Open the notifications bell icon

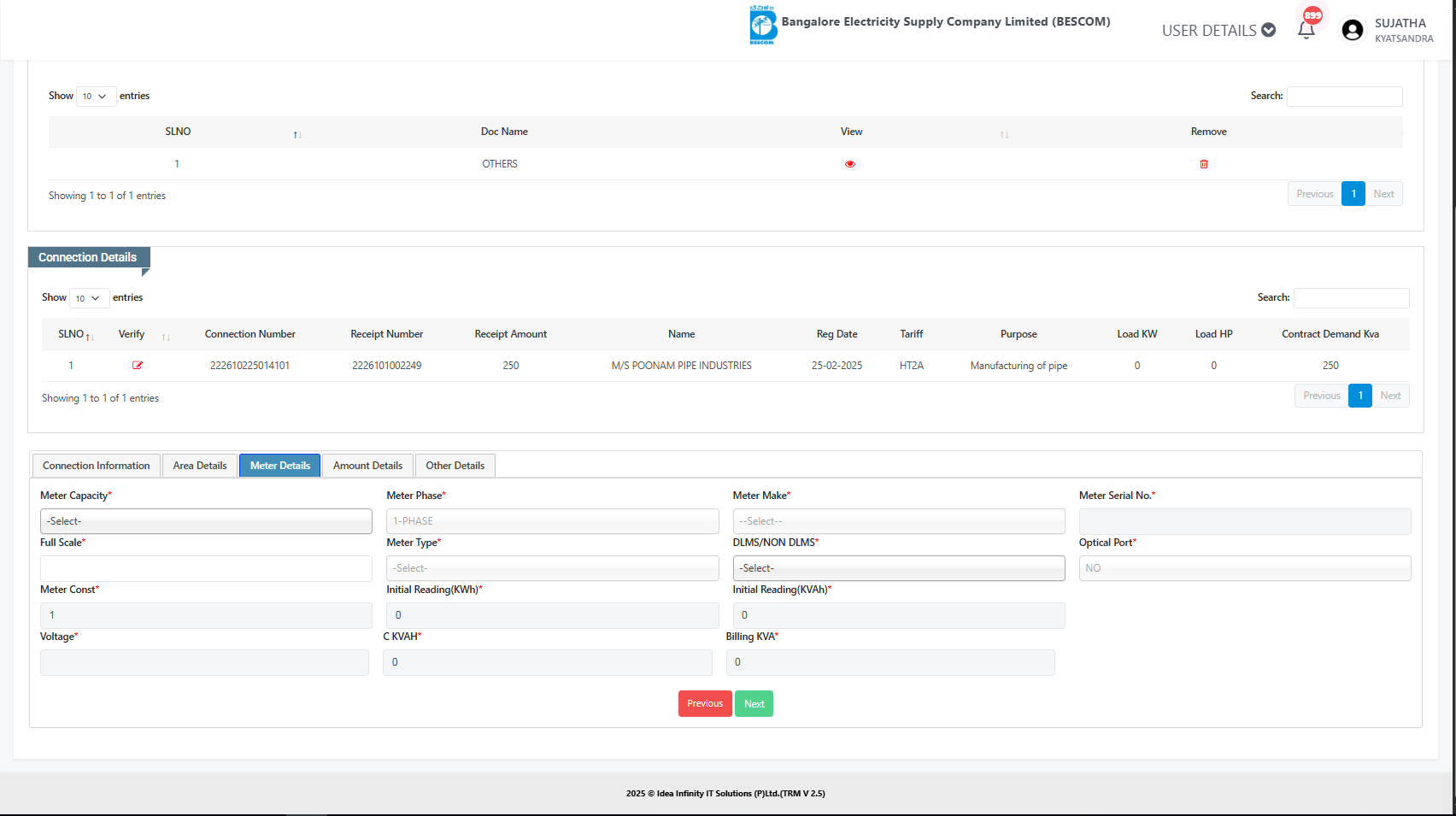(1306, 30)
